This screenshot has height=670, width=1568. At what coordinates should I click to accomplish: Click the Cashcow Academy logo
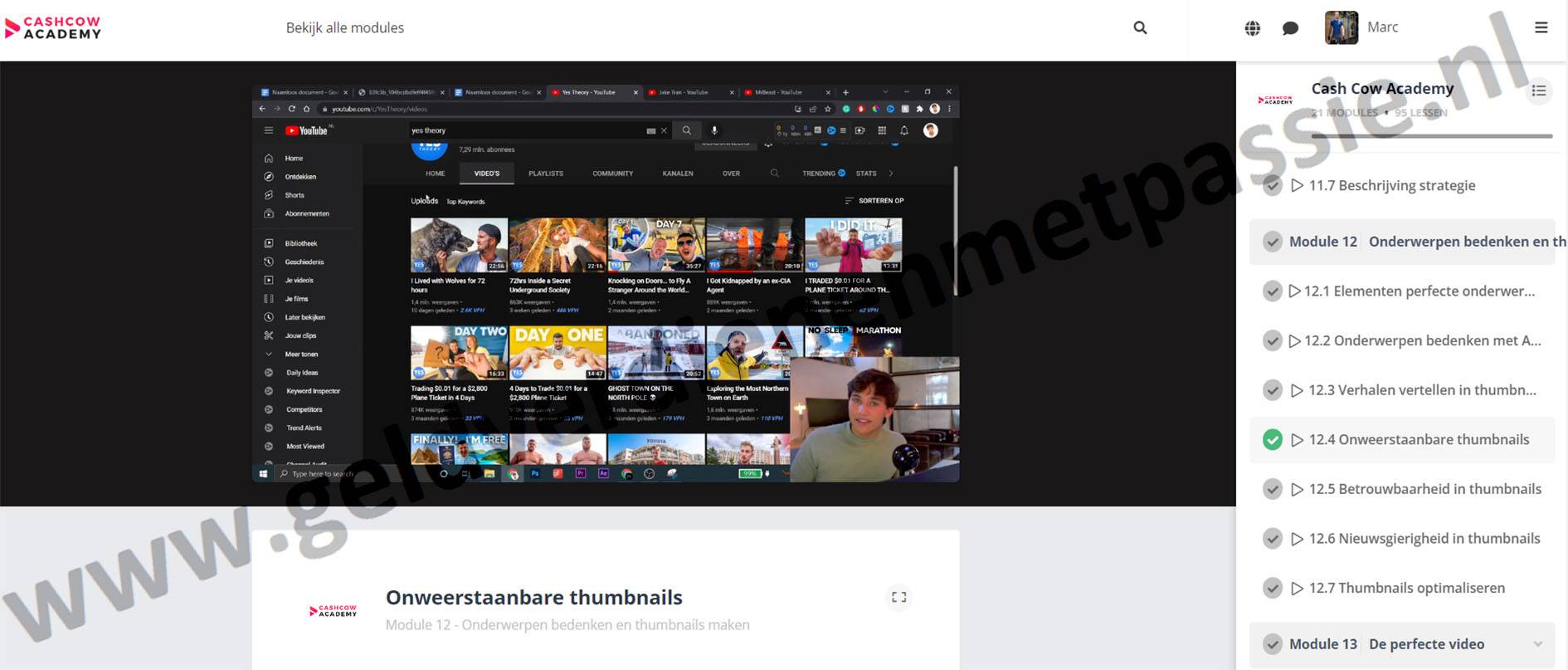53,28
